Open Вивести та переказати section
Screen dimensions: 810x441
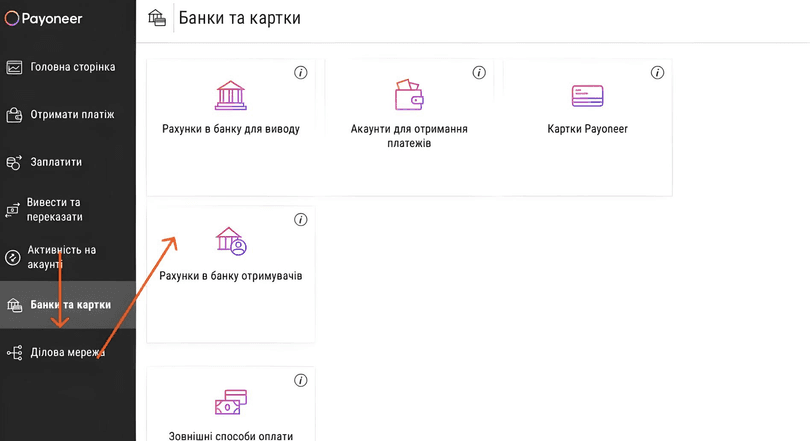pos(55,209)
